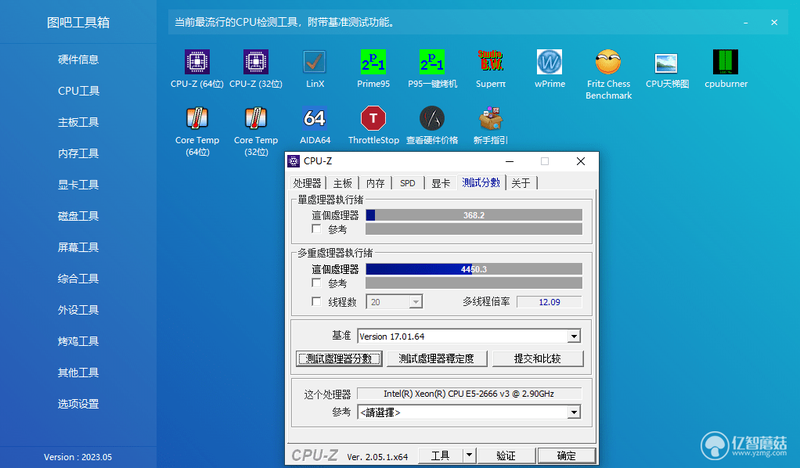
Task: Open the ThrottleStop icon
Action: click(373, 118)
